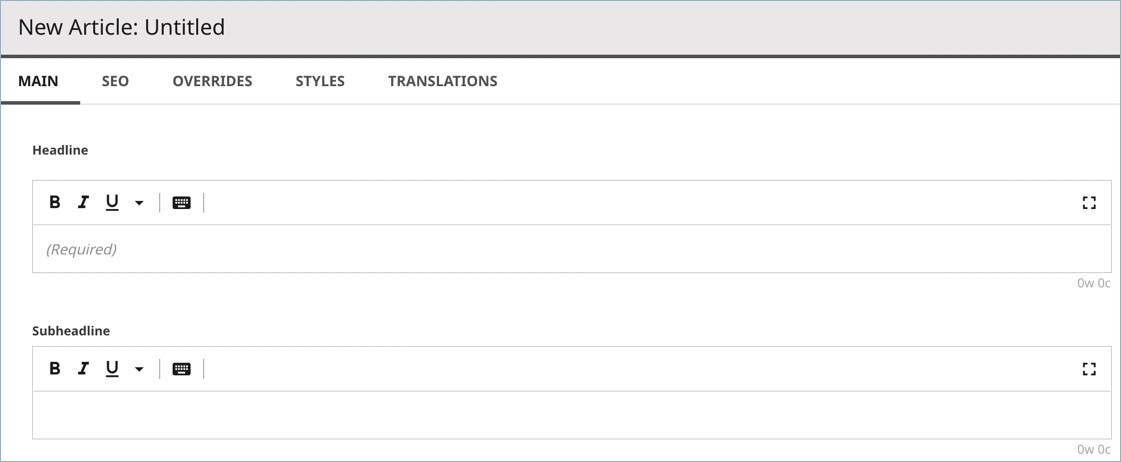Toggle bold in the Headline toolbar
The image size is (1121, 462).
coord(54,202)
